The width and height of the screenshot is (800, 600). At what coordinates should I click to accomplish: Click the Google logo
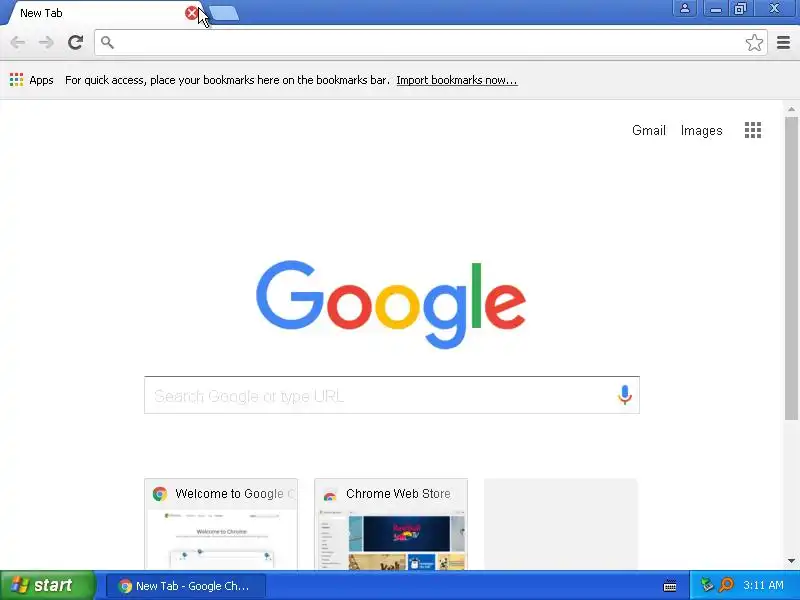[391, 304]
